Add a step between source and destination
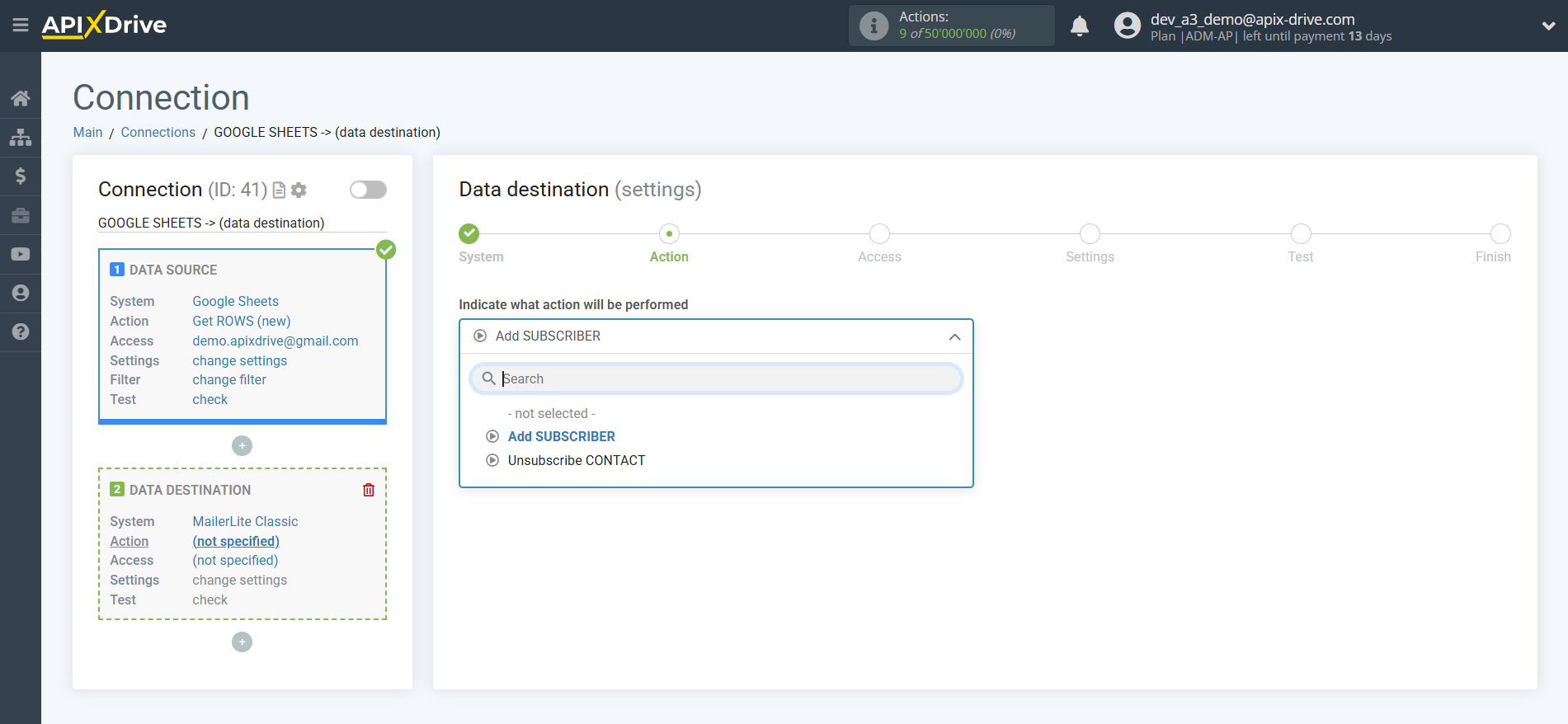Screen dimensions: 1568x724 point(242,445)
